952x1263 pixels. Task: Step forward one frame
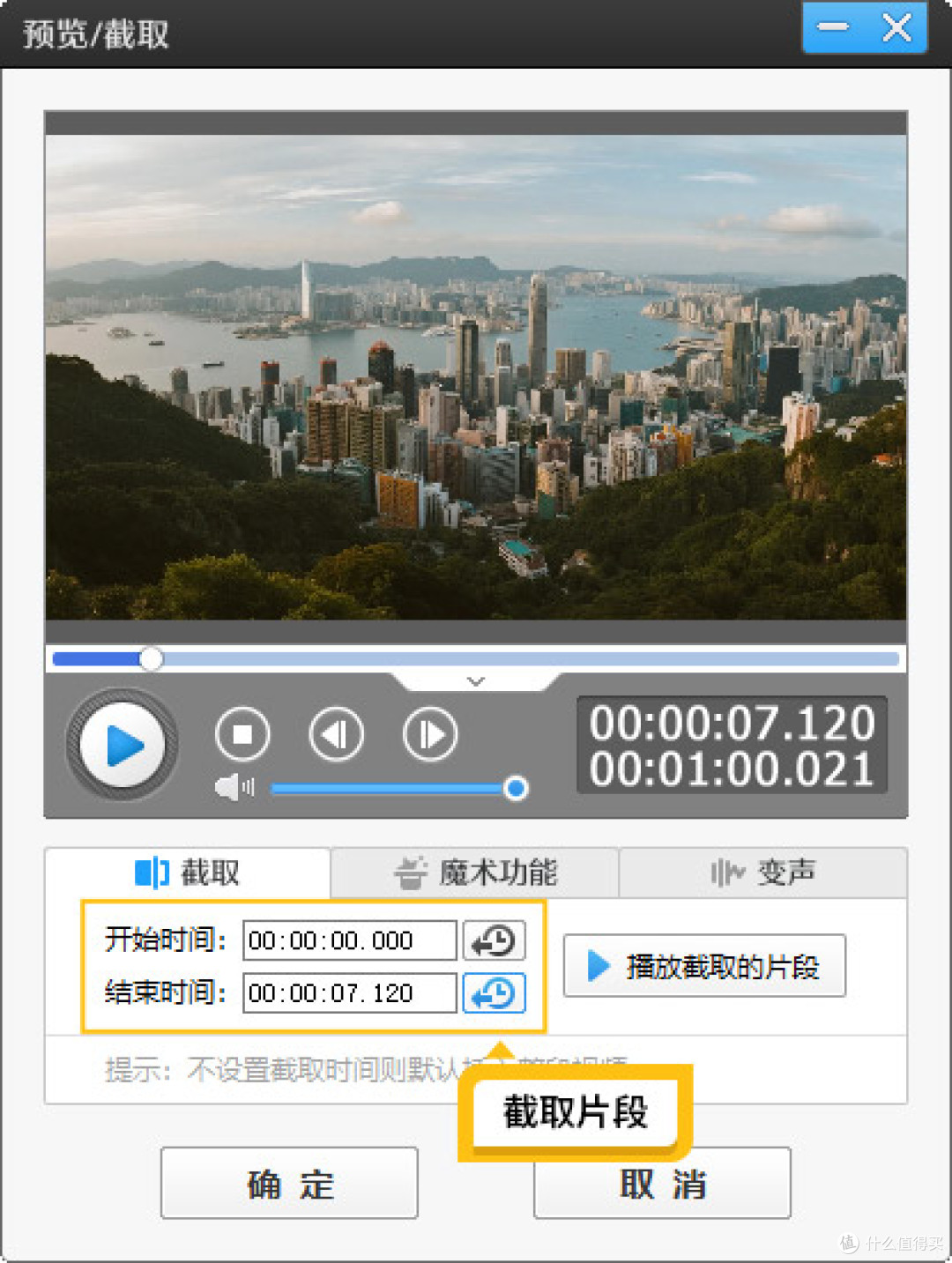tap(430, 734)
